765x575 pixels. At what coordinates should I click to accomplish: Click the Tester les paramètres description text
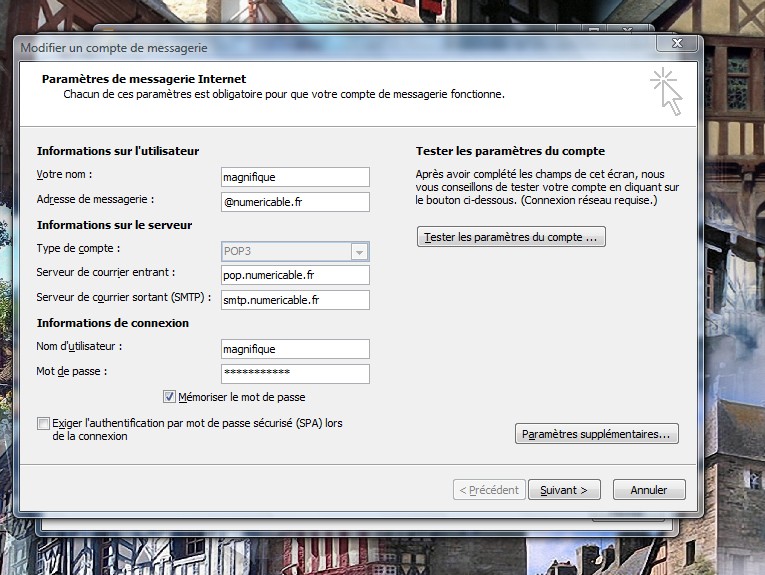547,187
